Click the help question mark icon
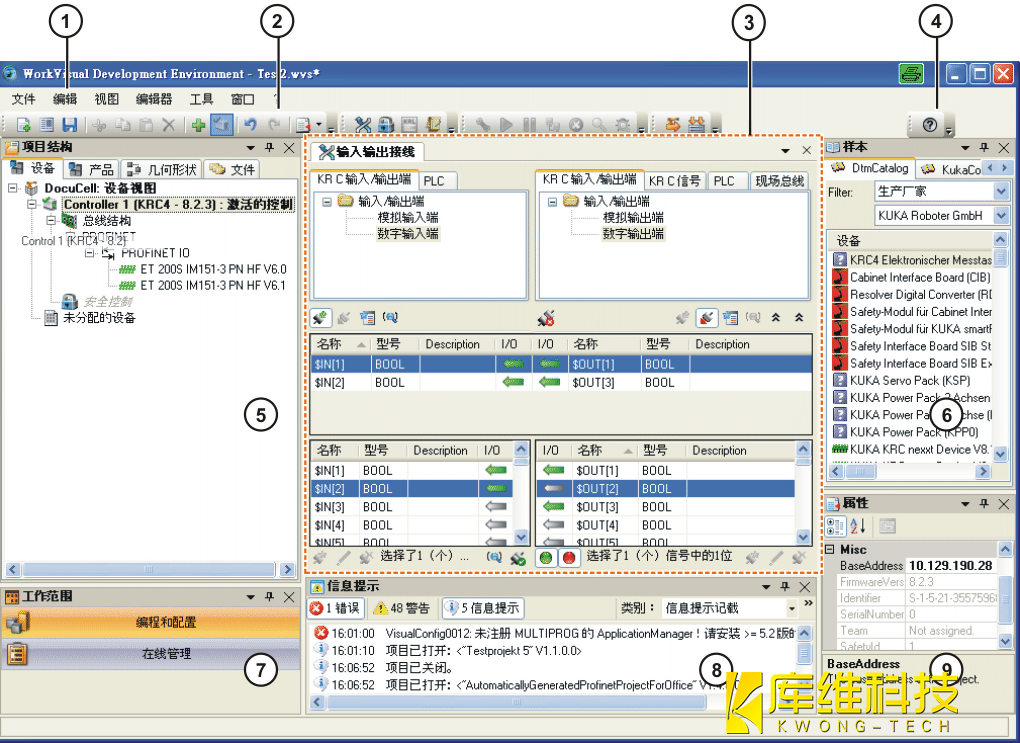The image size is (1020, 743). coord(929,125)
